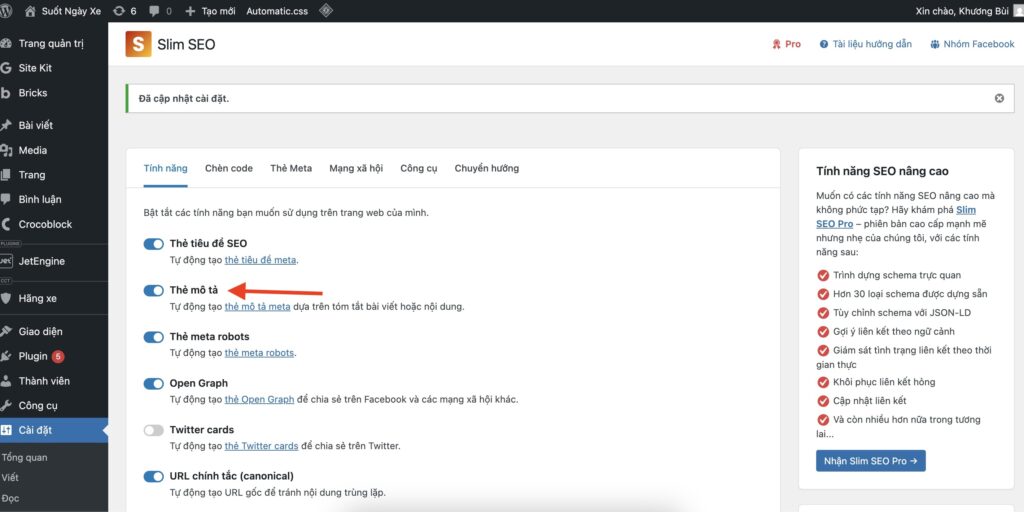The height and width of the screenshot is (512, 1024).
Task: Open the Mạng xã hội tab
Action: [x=356, y=168]
